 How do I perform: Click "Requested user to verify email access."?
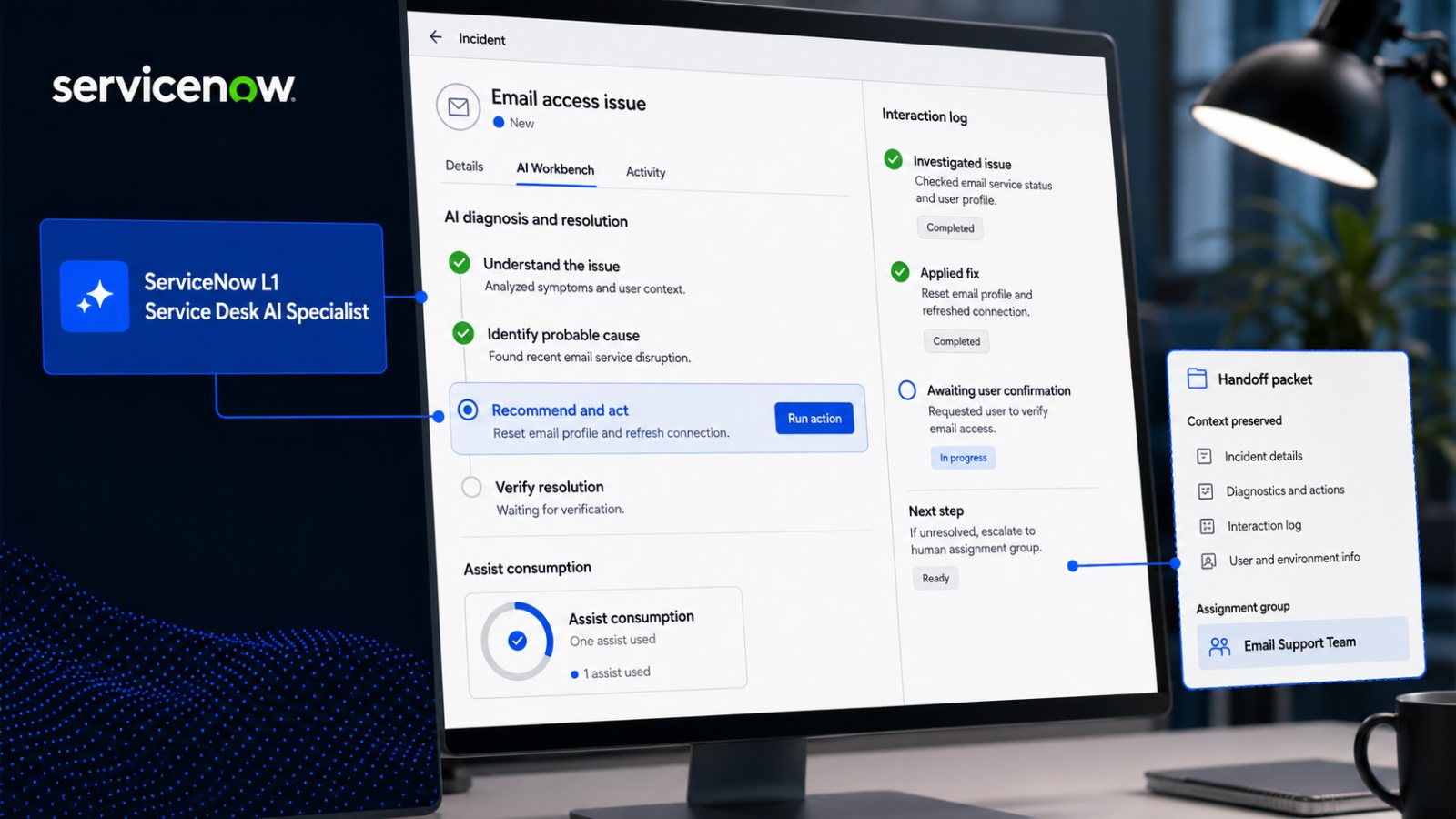988,420
